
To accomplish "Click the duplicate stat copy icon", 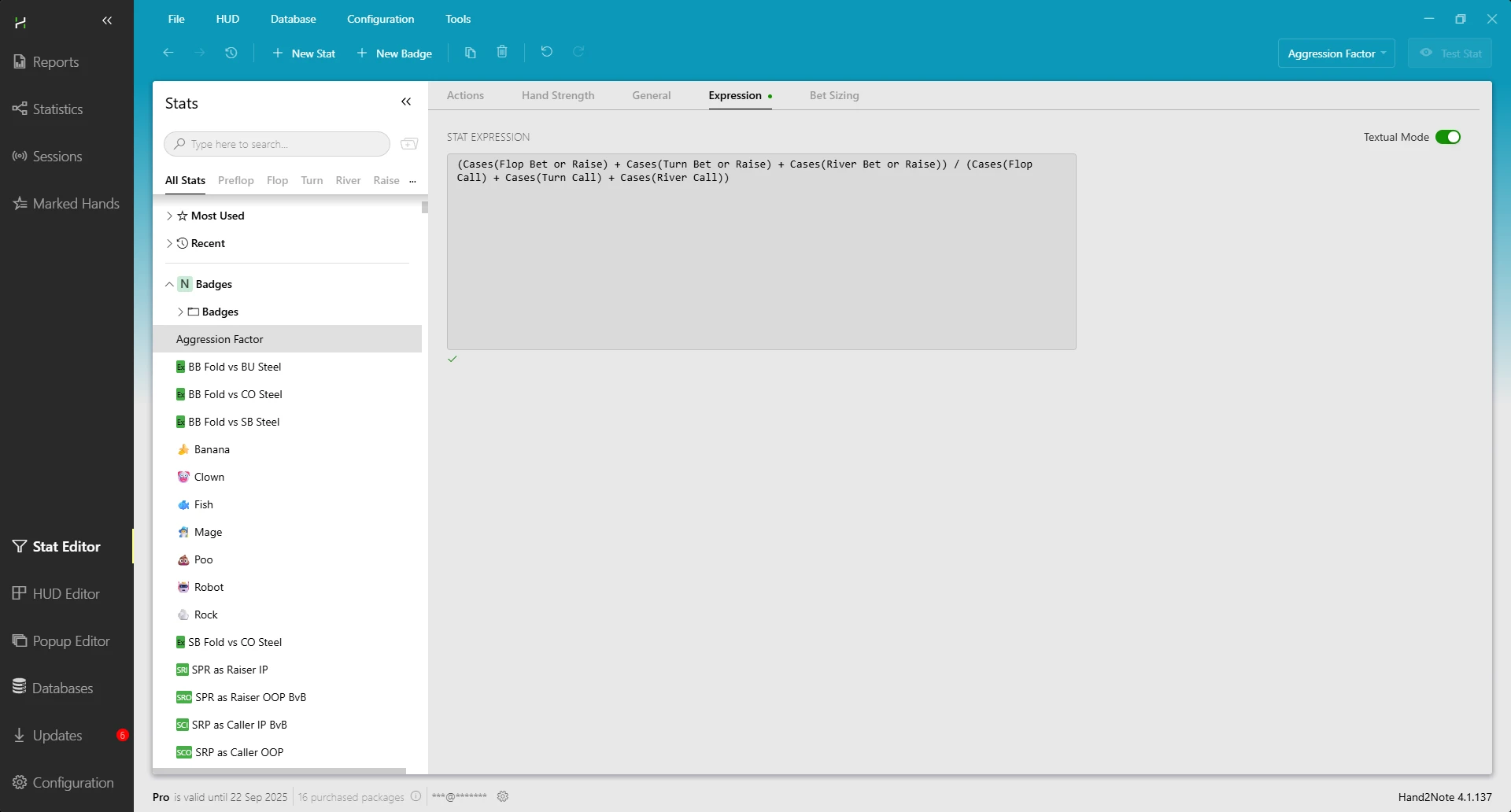I will [471, 53].
